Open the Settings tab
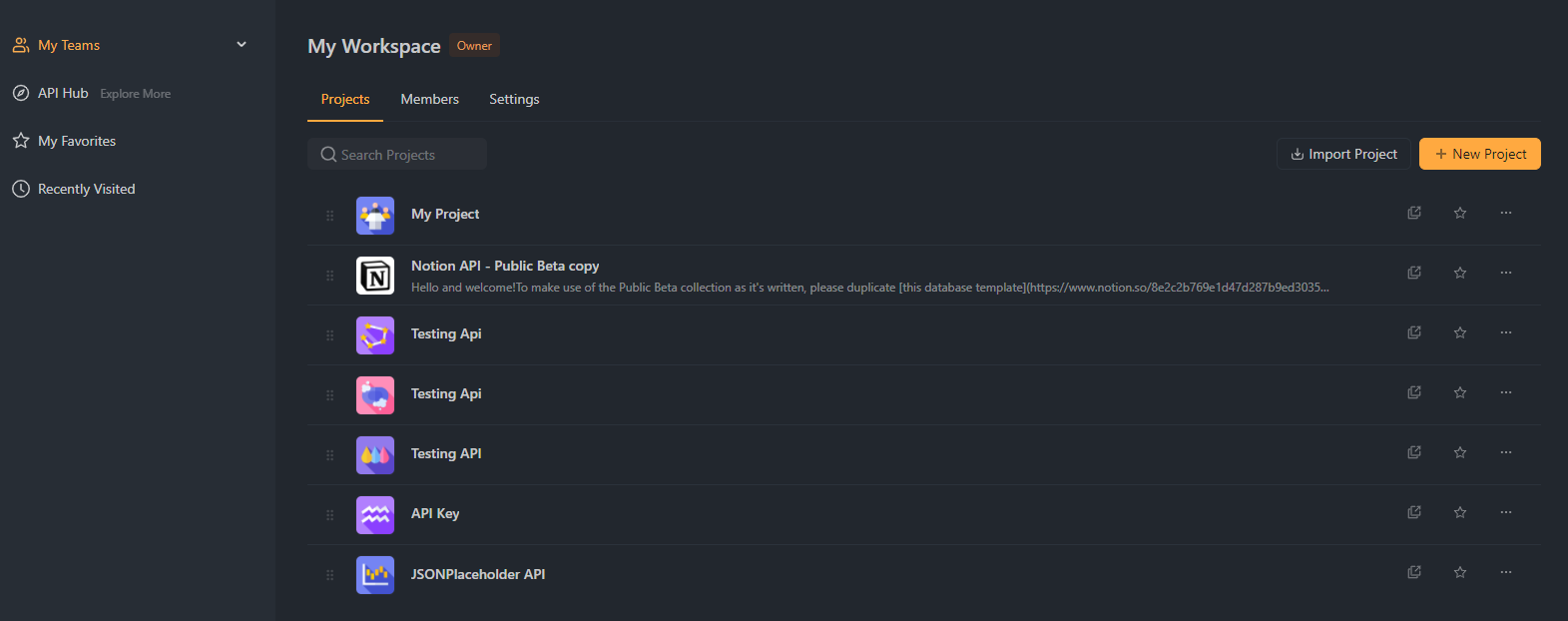The height and width of the screenshot is (621, 1568). pyautogui.click(x=514, y=99)
